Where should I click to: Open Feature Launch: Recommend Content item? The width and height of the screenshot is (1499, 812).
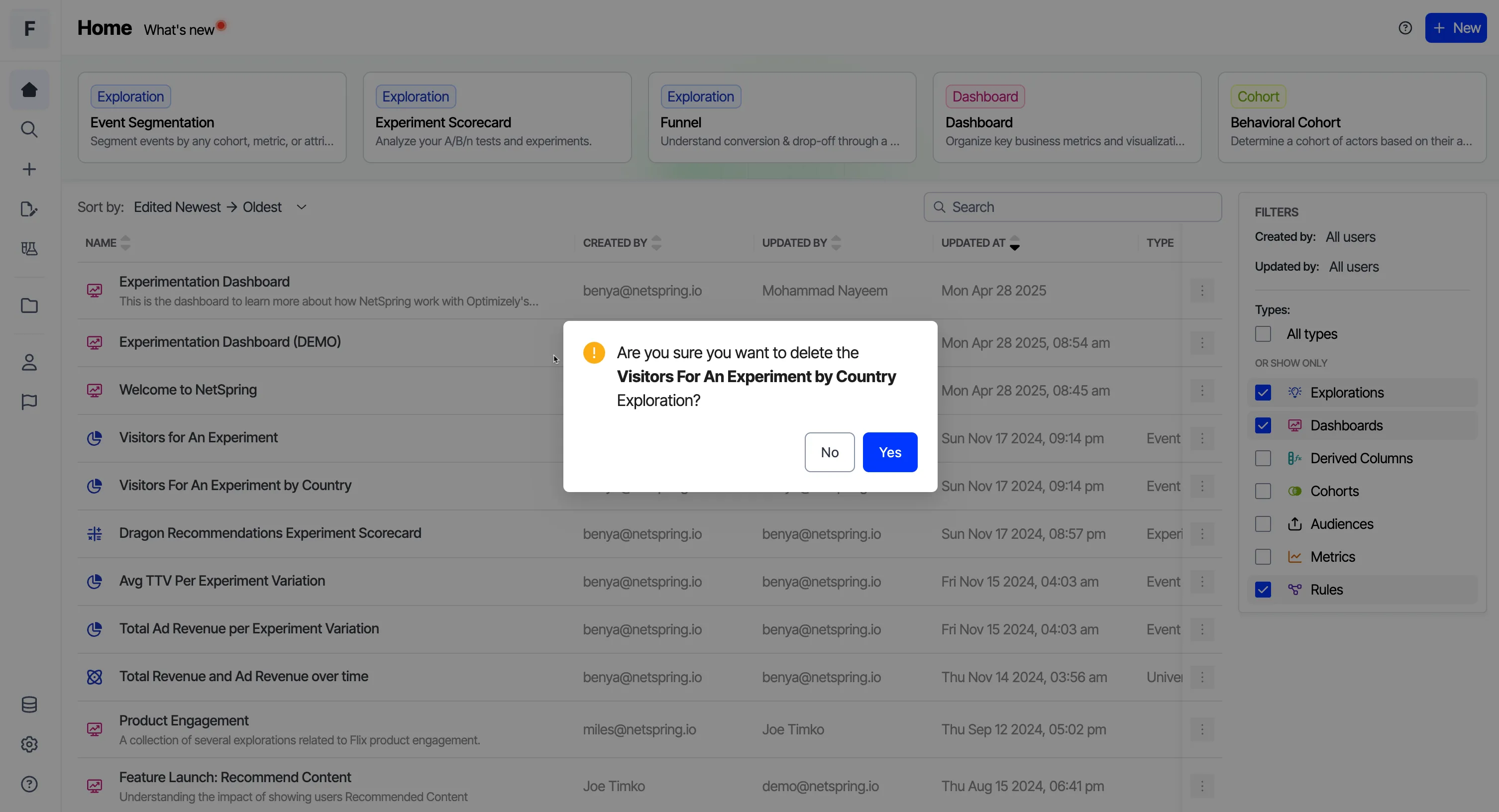[235, 777]
